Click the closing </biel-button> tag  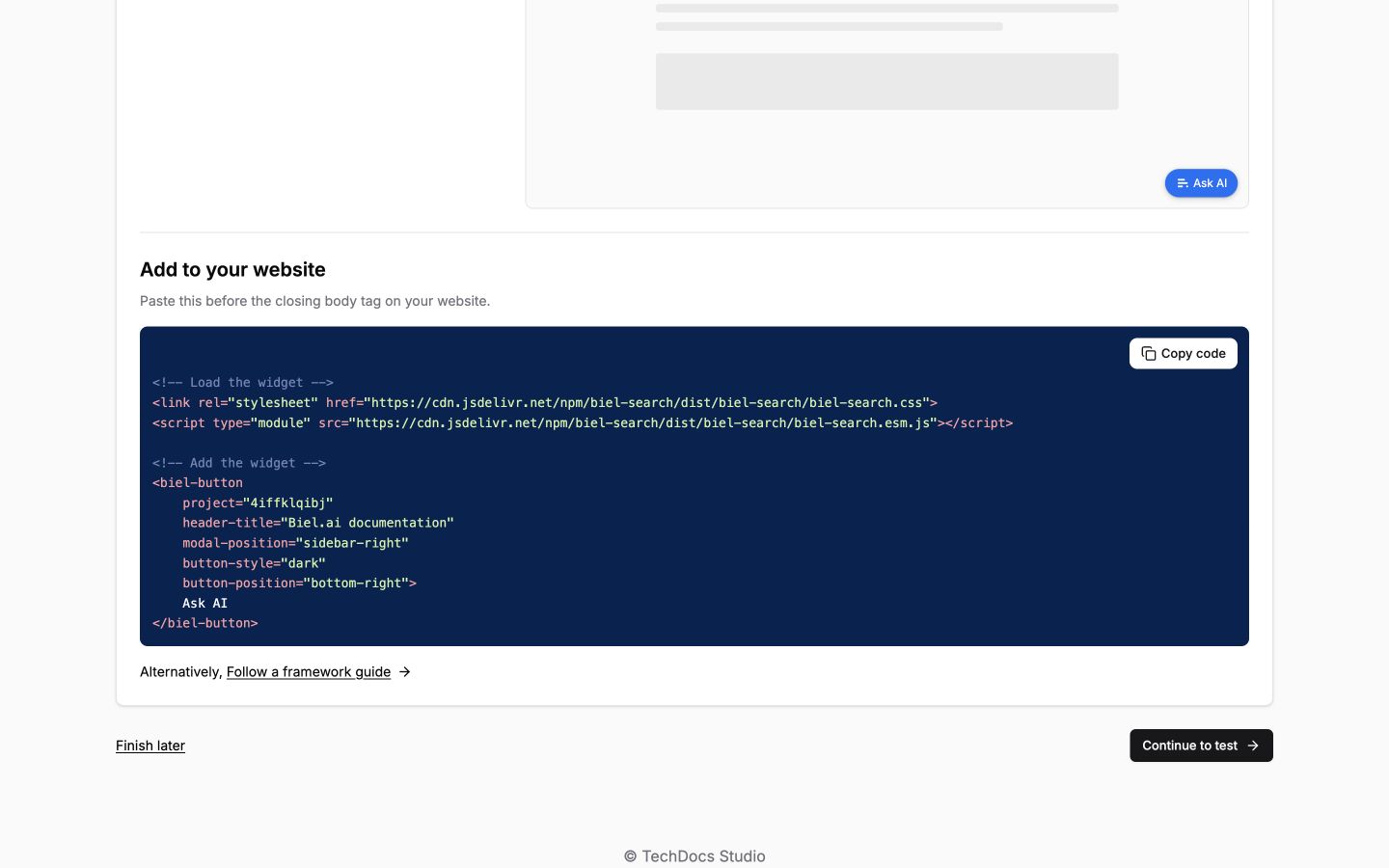tap(205, 623)
